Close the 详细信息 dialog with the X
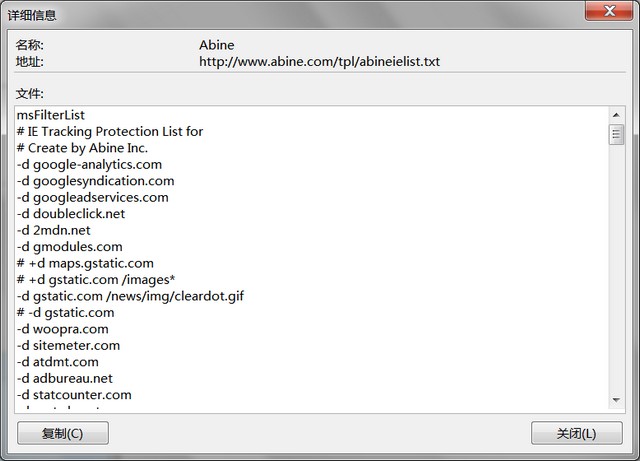 pyautogui.click(x=609, y=11)
